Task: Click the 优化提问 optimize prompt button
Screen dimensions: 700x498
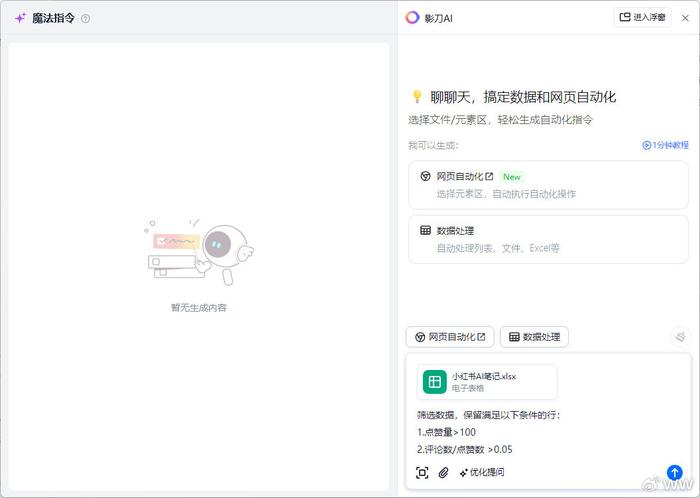Action: pos(482,472)
